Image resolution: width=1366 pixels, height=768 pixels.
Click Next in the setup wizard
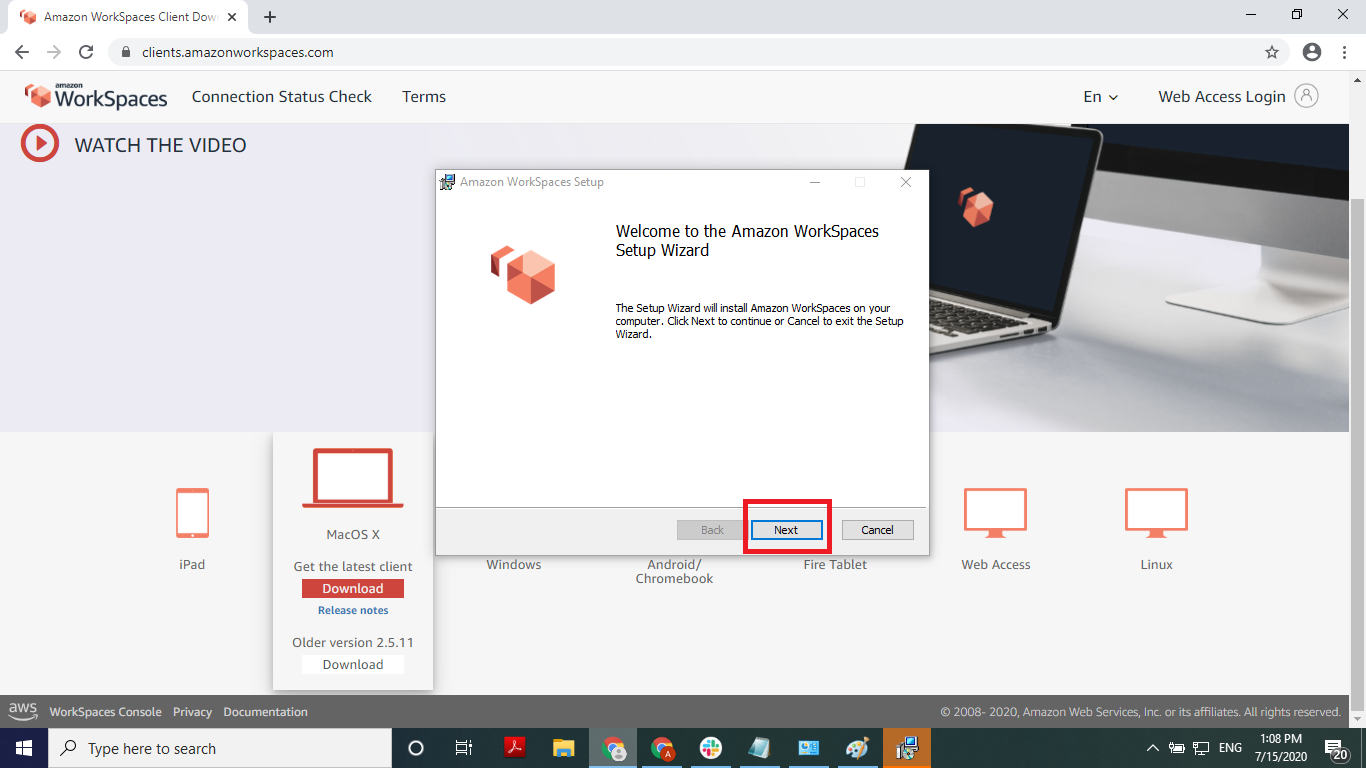pos(786,530)
